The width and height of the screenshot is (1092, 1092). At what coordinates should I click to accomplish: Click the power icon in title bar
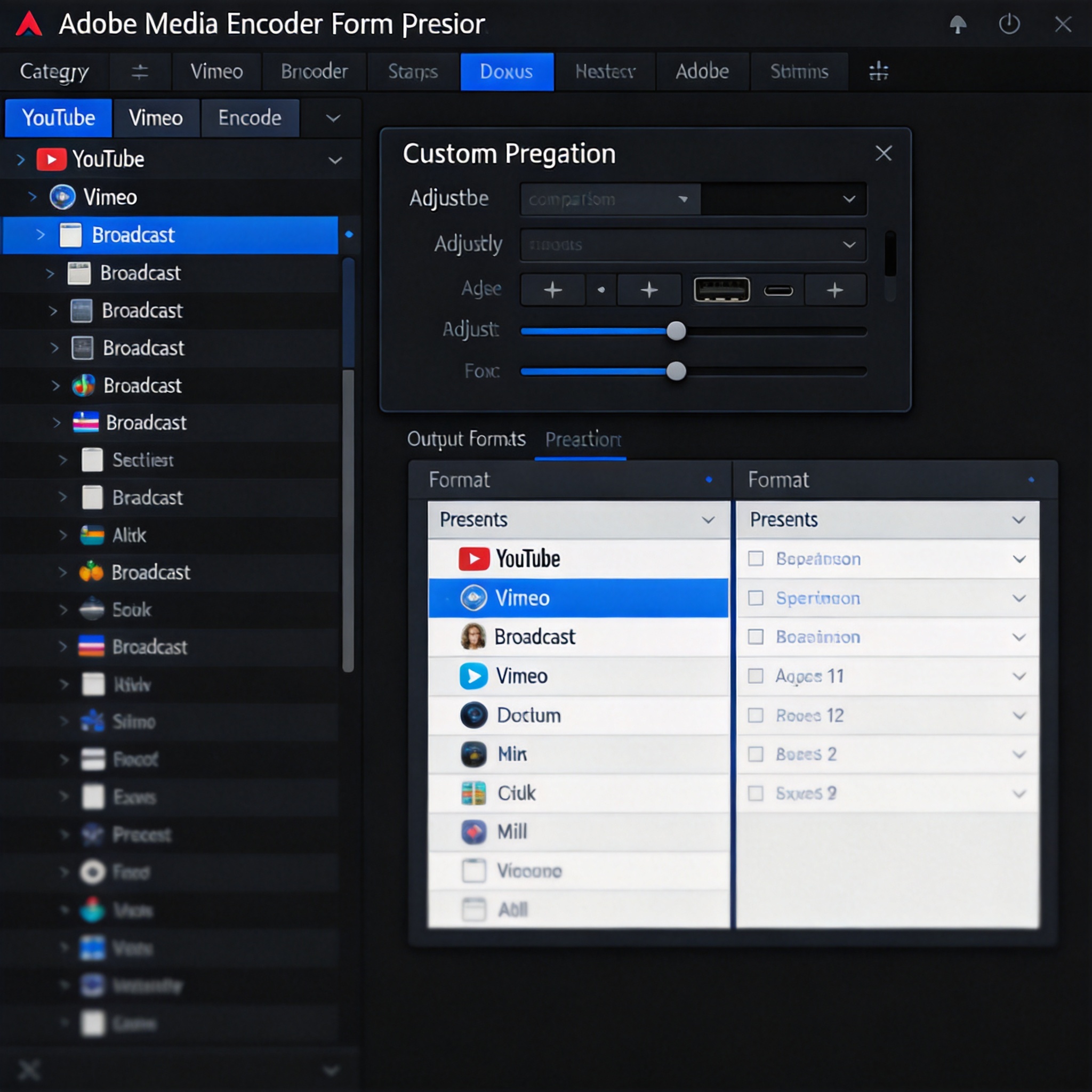[1009, 25]
